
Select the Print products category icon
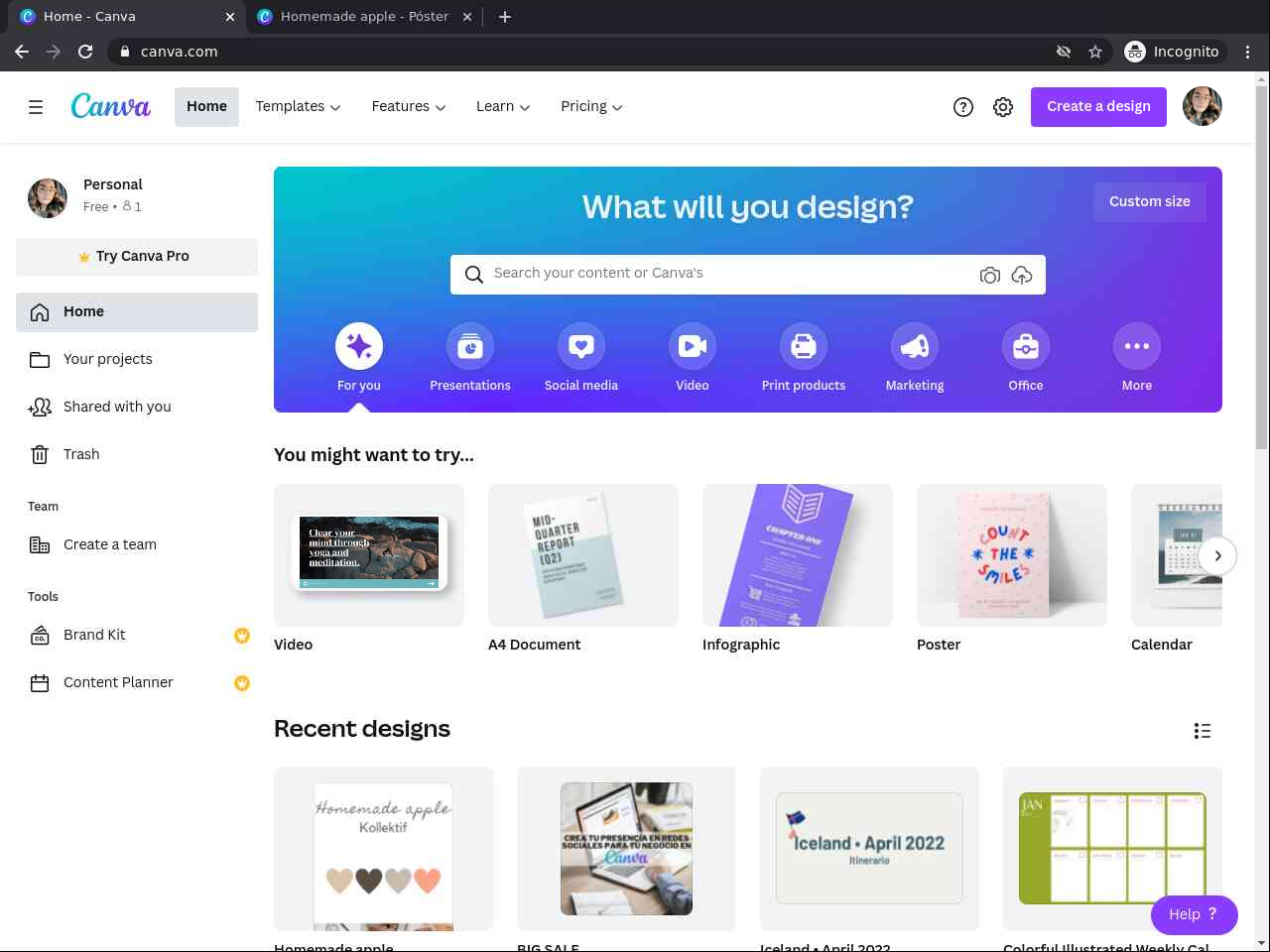[x=804, y=346]
